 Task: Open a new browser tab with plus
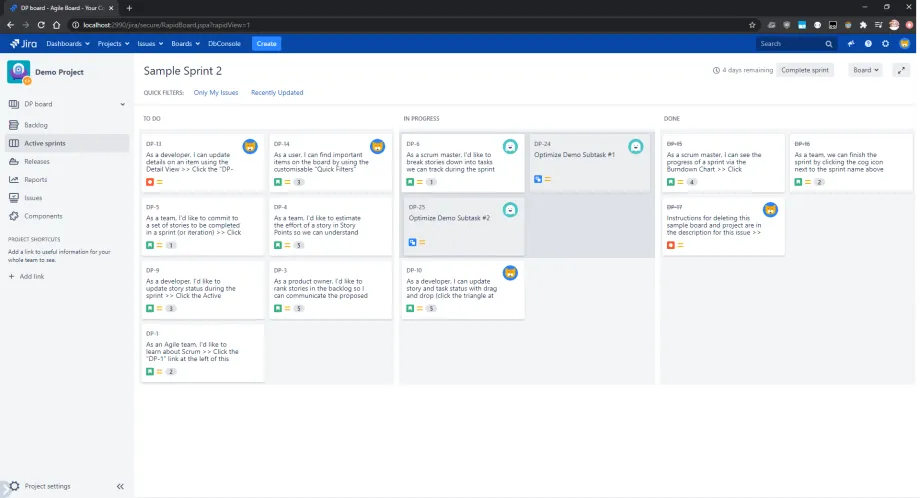tap(129, 8)
